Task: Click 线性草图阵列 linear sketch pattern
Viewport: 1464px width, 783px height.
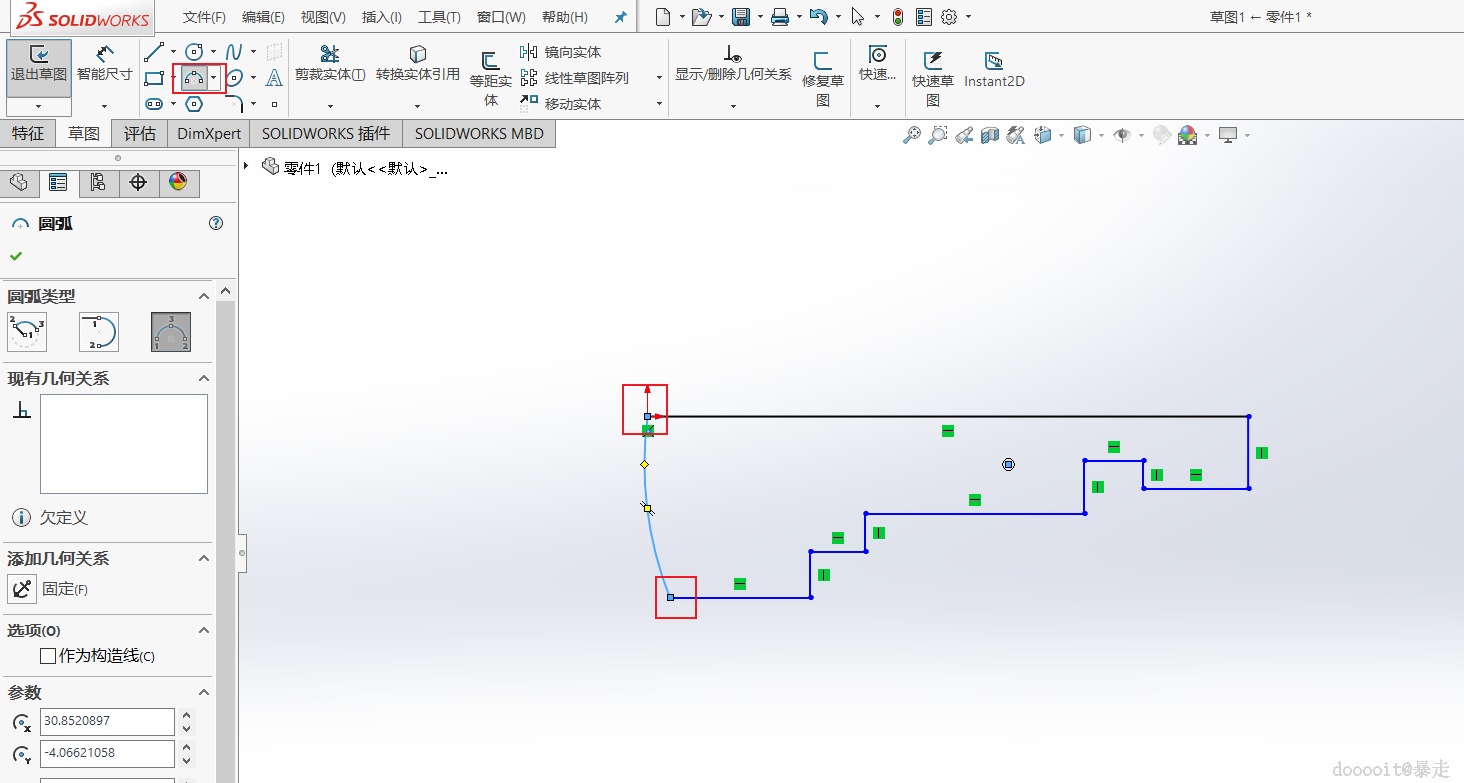Action: (x=575, y=78)
